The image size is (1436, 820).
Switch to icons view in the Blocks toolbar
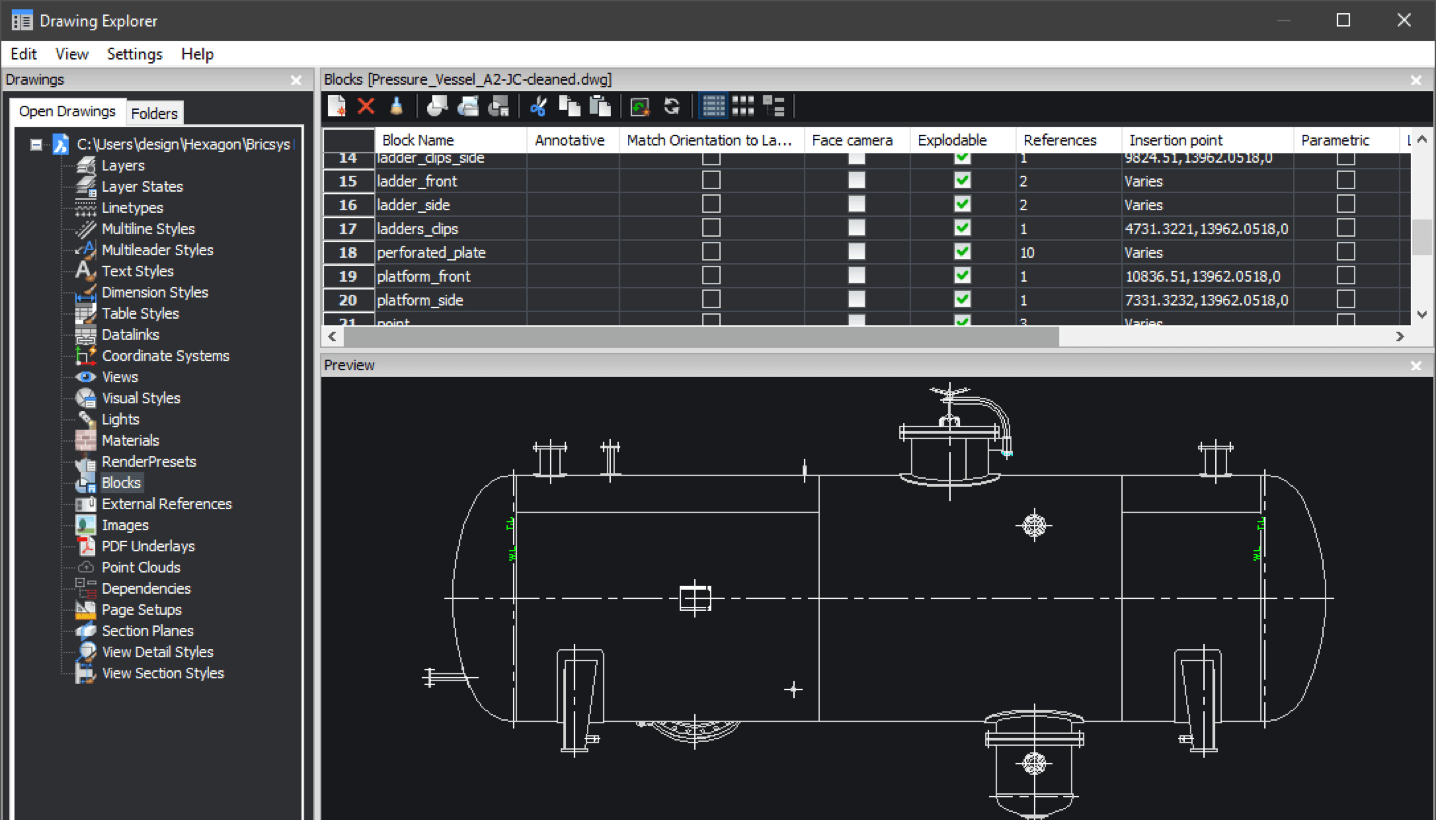point(743,105)
